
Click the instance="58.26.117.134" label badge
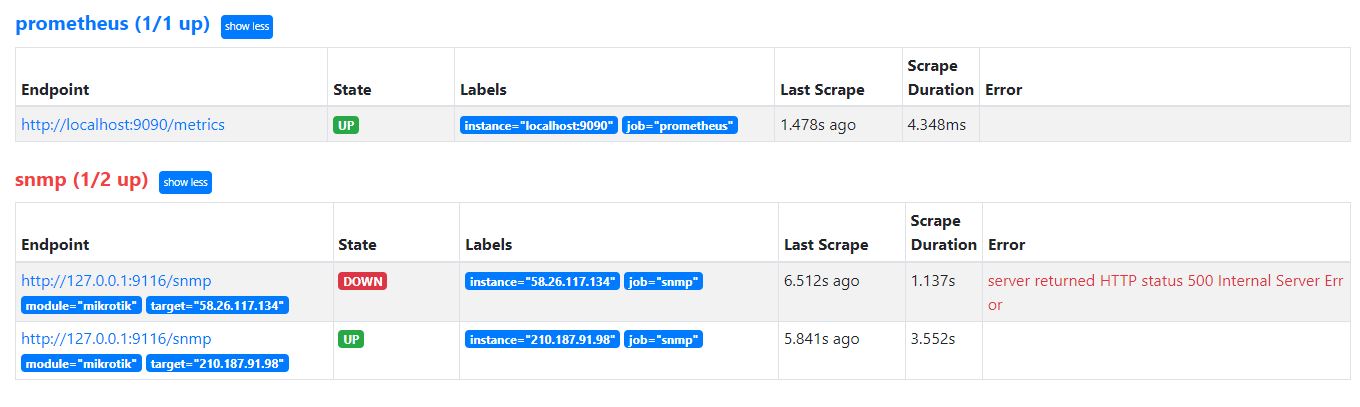tap(543, 282)
